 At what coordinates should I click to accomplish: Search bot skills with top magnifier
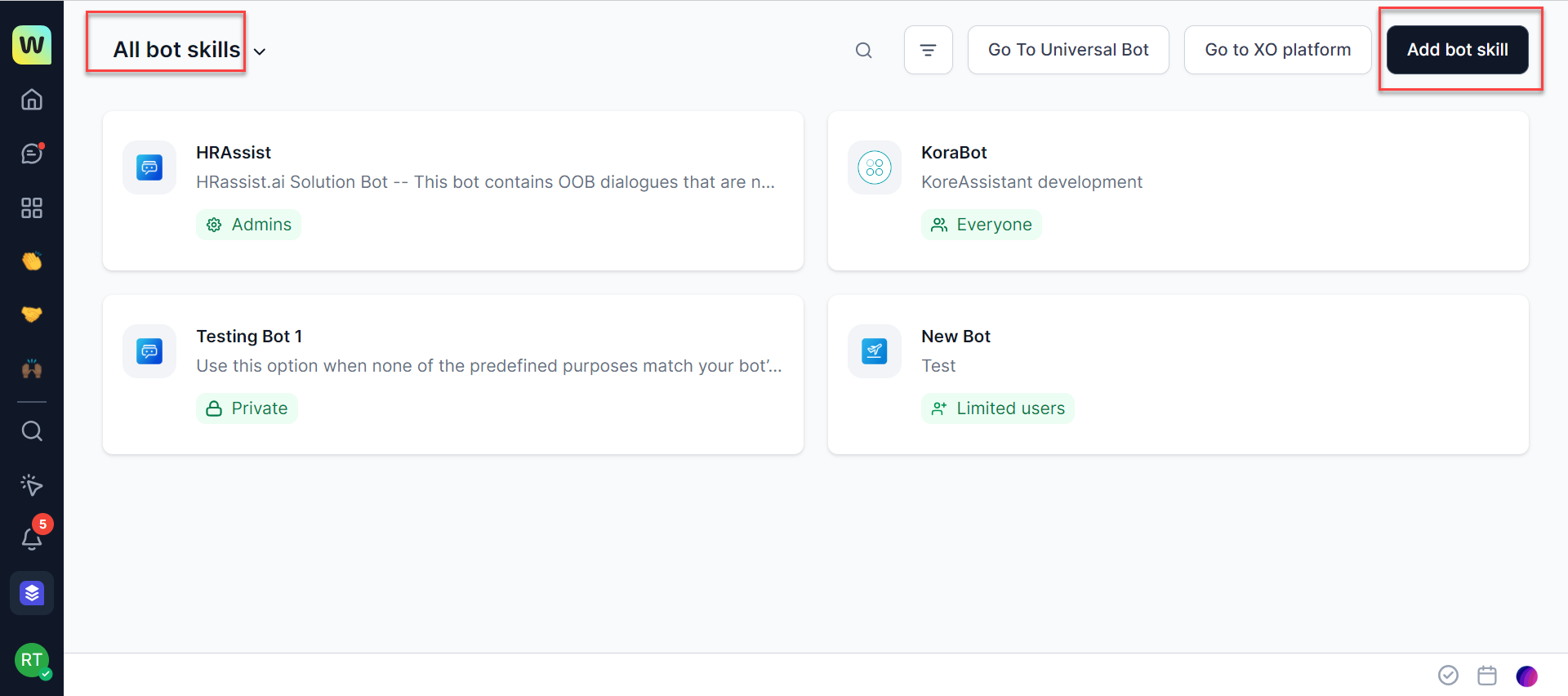863,51
